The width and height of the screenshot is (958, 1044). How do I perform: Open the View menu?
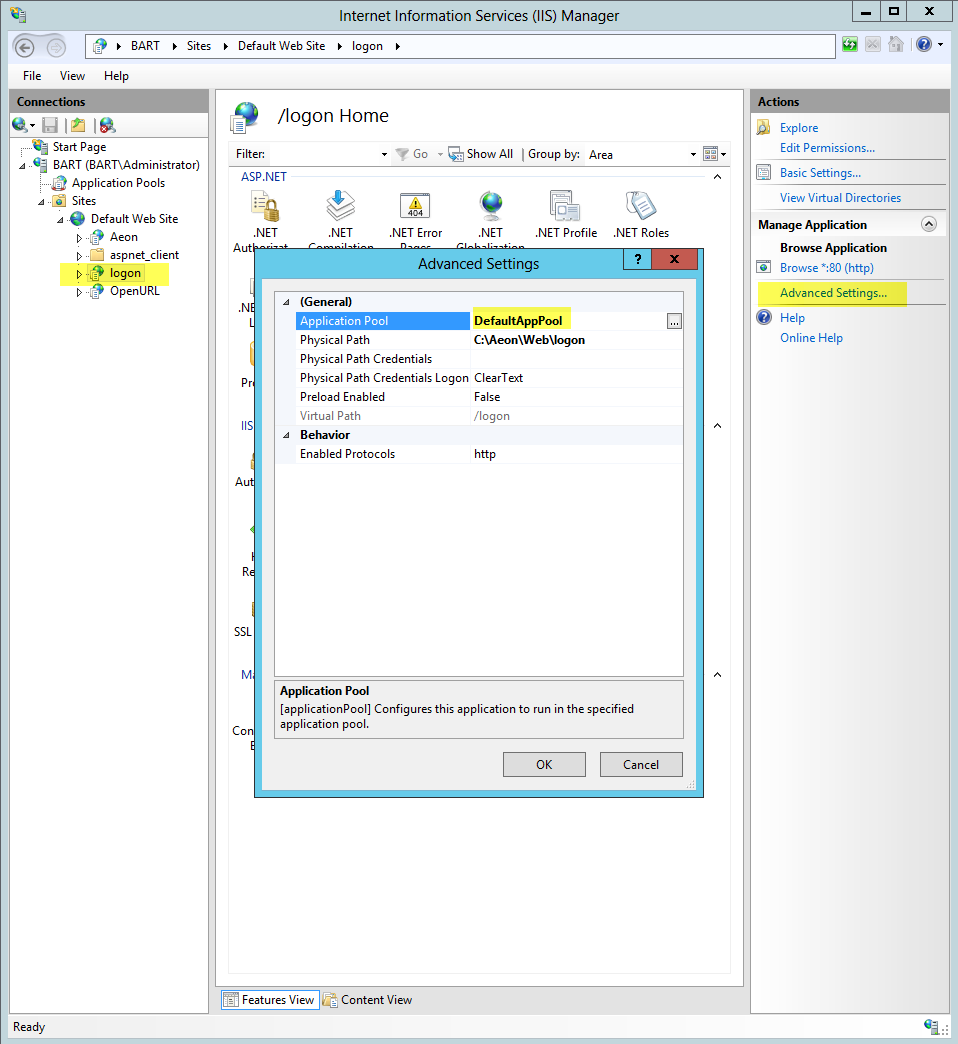click(x=71, y=75)
